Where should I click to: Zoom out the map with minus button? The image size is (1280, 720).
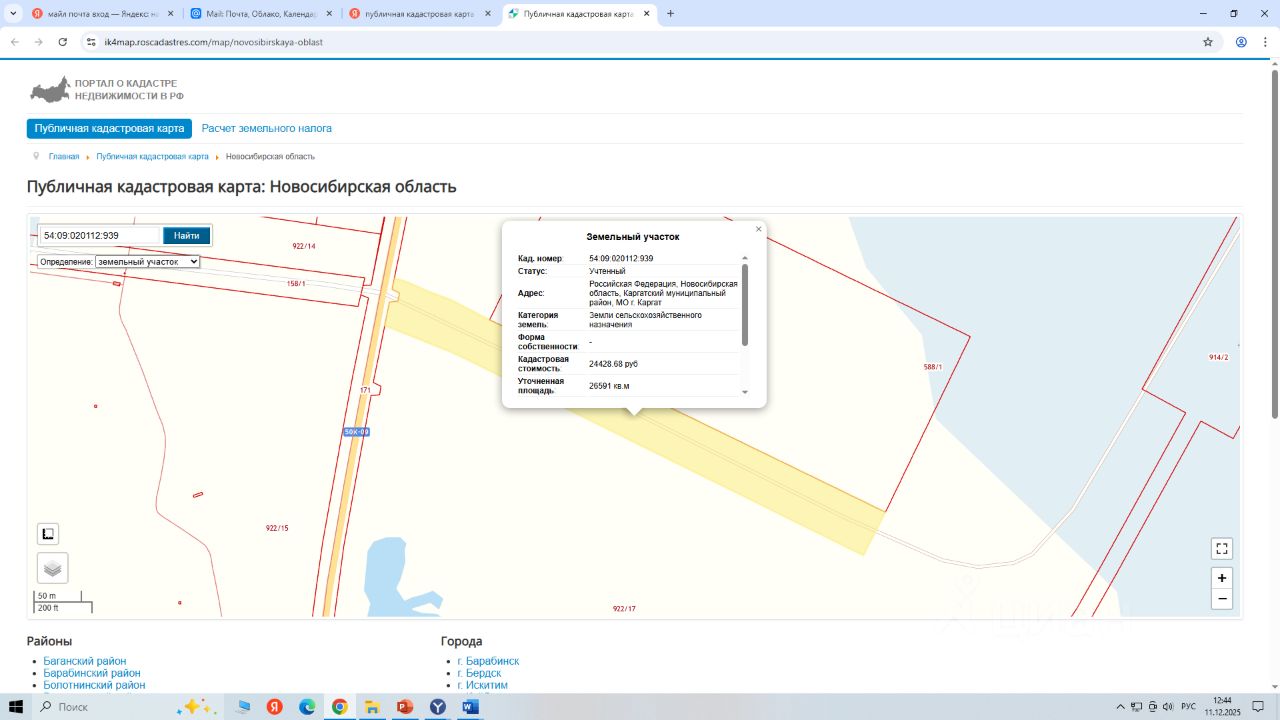coord(1221,599)
